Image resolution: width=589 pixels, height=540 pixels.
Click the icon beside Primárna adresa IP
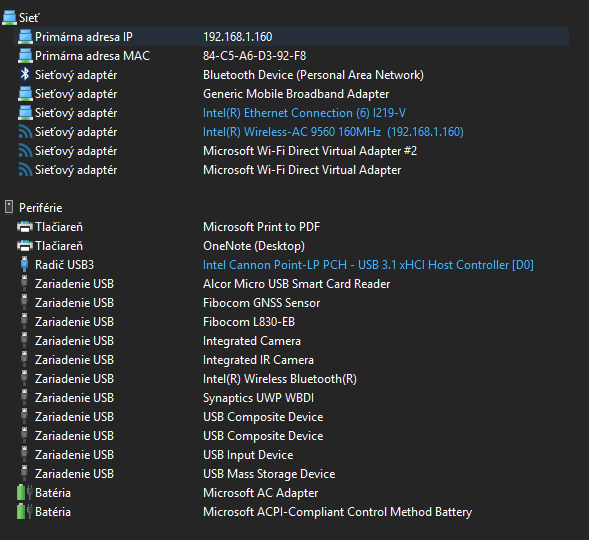pyautogui.click(x=25, y=37)
